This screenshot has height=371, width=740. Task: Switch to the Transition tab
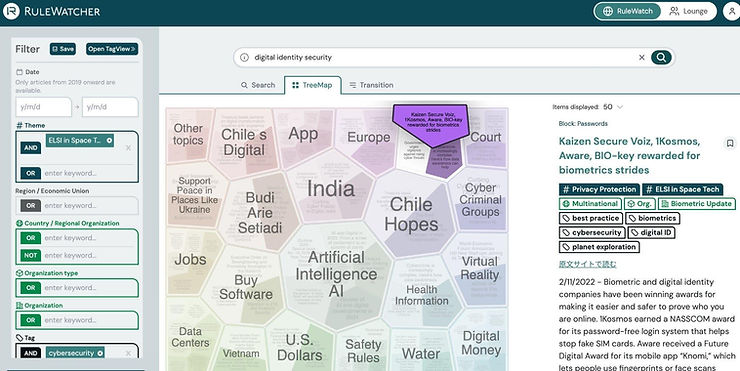(371, 85)
